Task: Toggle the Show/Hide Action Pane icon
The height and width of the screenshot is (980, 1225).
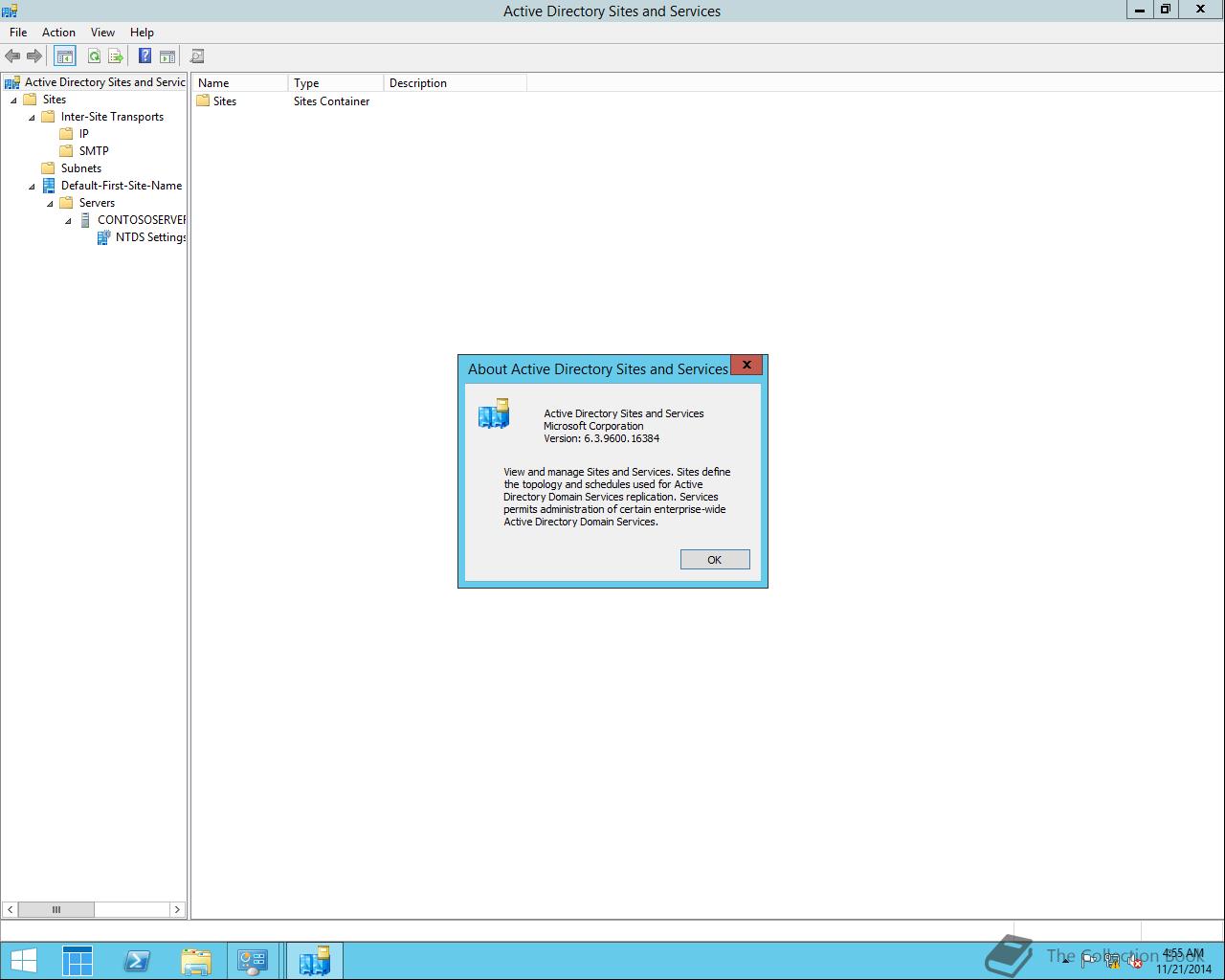Action: tap(167, 56)
